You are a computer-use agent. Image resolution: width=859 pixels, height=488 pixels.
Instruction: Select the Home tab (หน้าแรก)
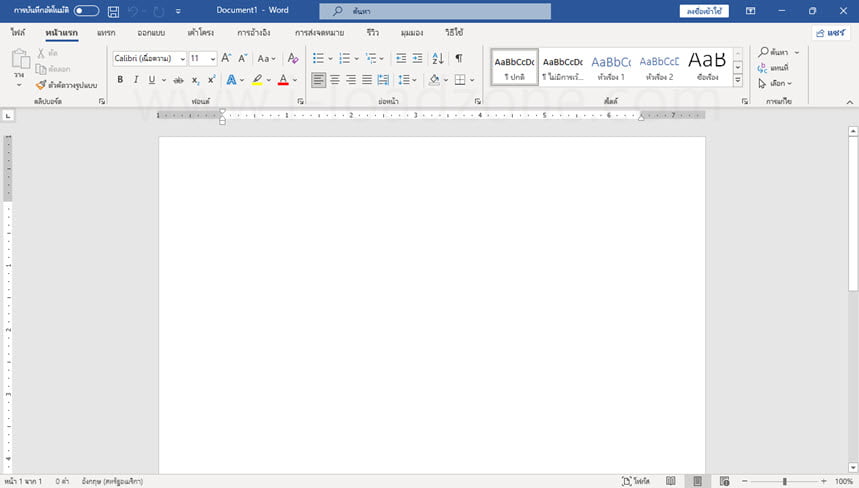click(x=61, y=33)
